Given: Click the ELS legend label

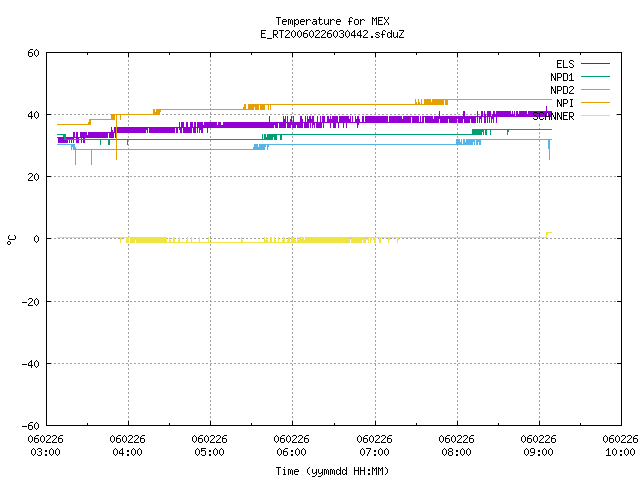Looking at the screenshot, I should click(x=565, y=64).
